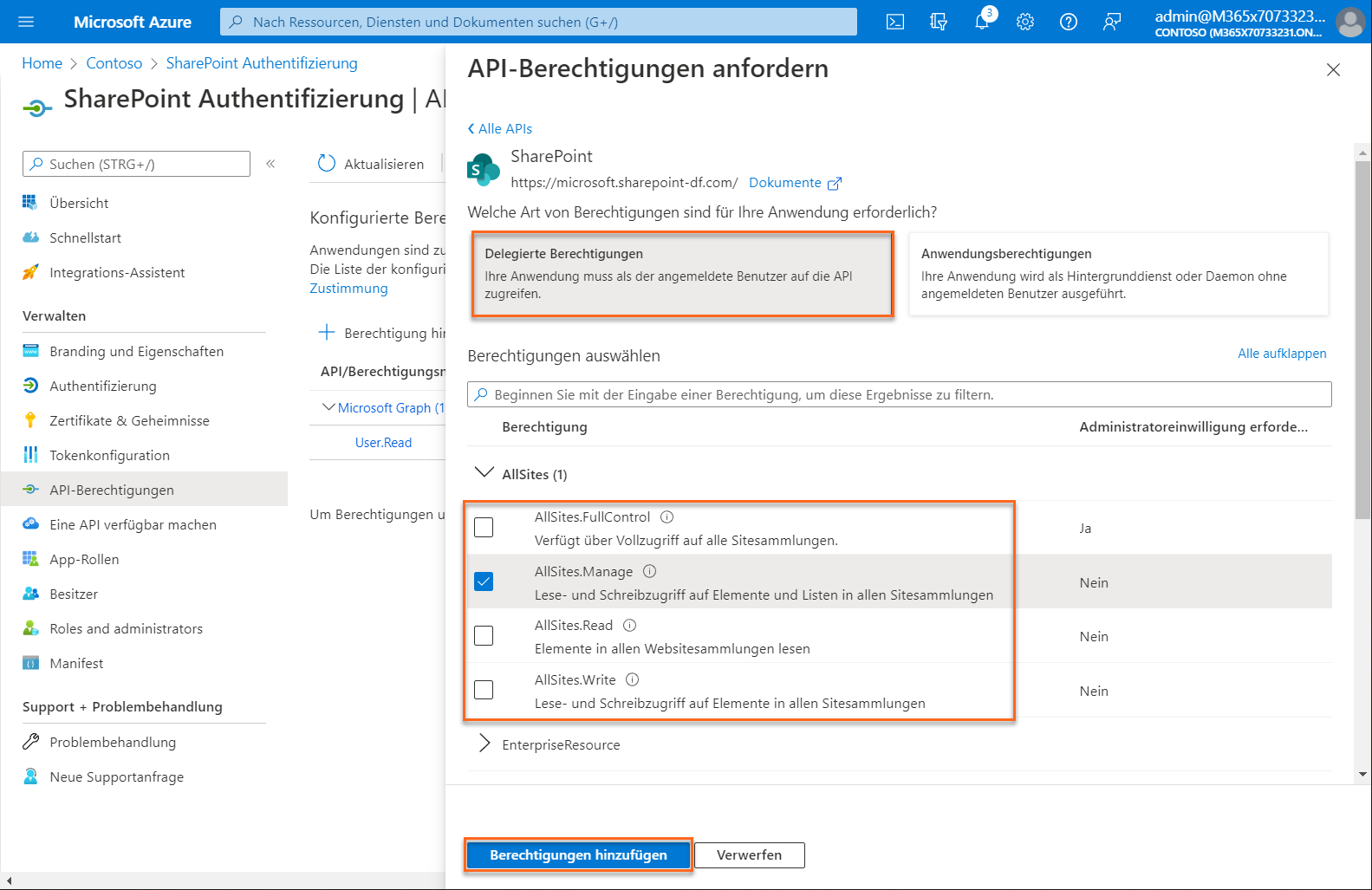Open the help question mark icon
Image resolution: width=1372 pixels, height=890 pixels.
click(1069, 22)
